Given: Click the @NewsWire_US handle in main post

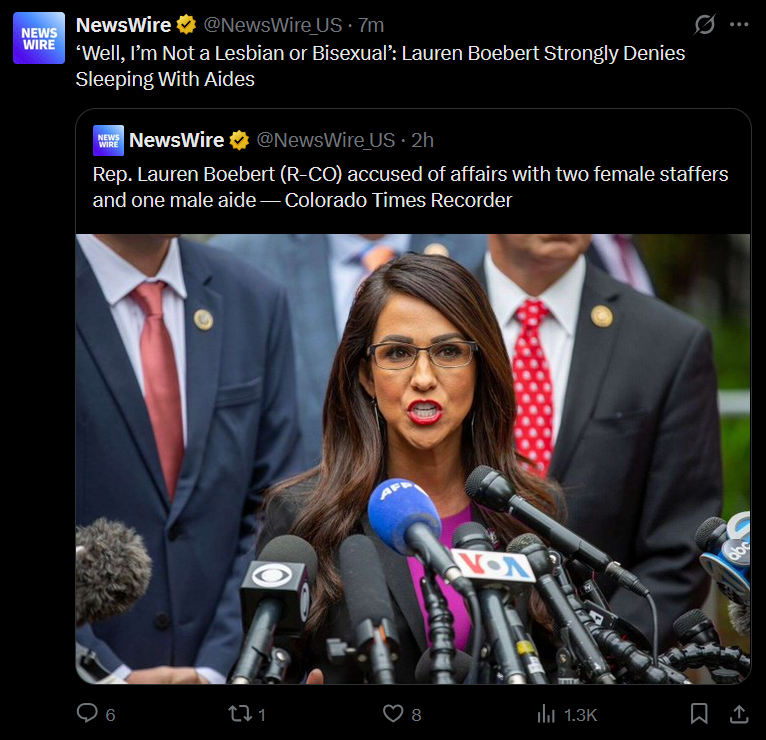Looking at the screenshot, I should (273, 25).
